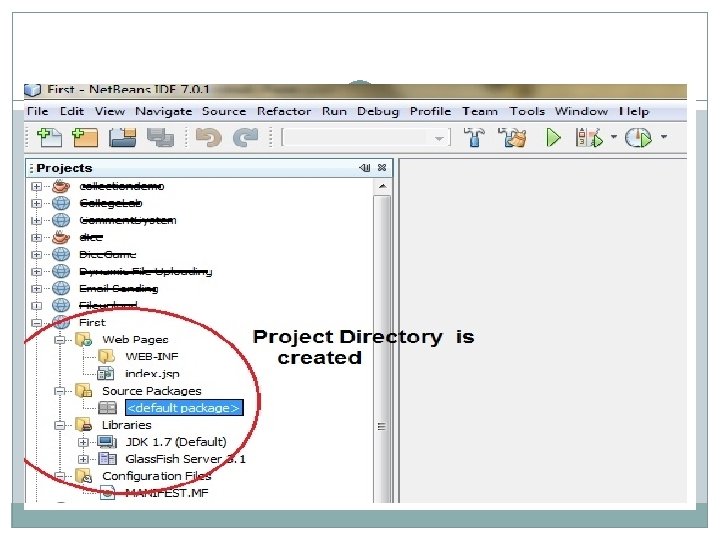Open the Refactor menu
The image size is (720, 540).
point(284,111)
